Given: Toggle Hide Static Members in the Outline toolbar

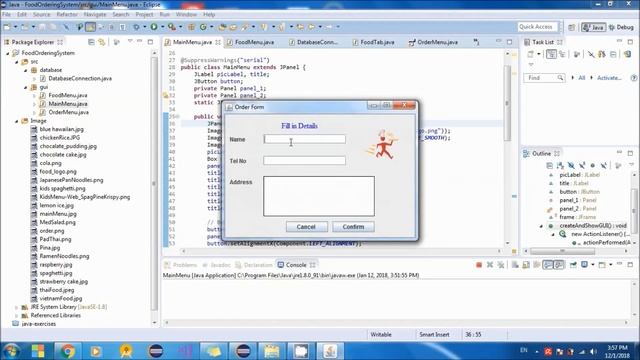Looking at the screenshot, I should (x=582, y=165).
